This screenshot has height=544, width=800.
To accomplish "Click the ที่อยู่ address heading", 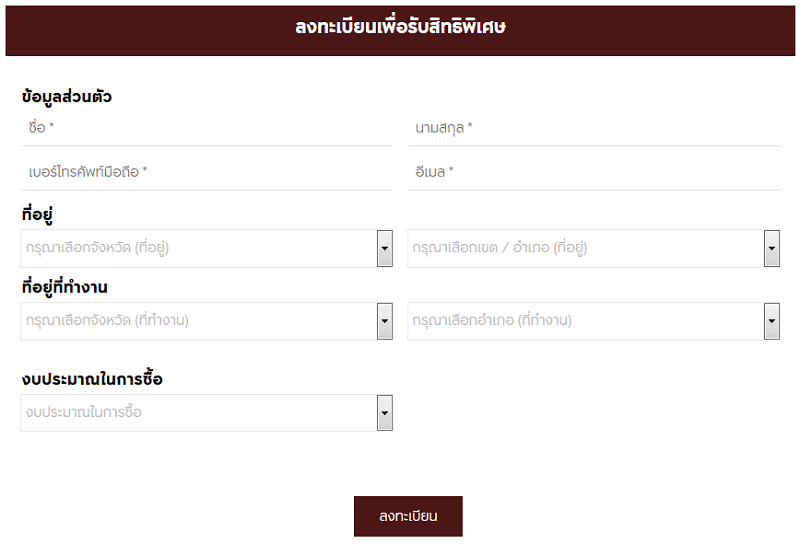I will pyautogui.click(x=37, y=214).
